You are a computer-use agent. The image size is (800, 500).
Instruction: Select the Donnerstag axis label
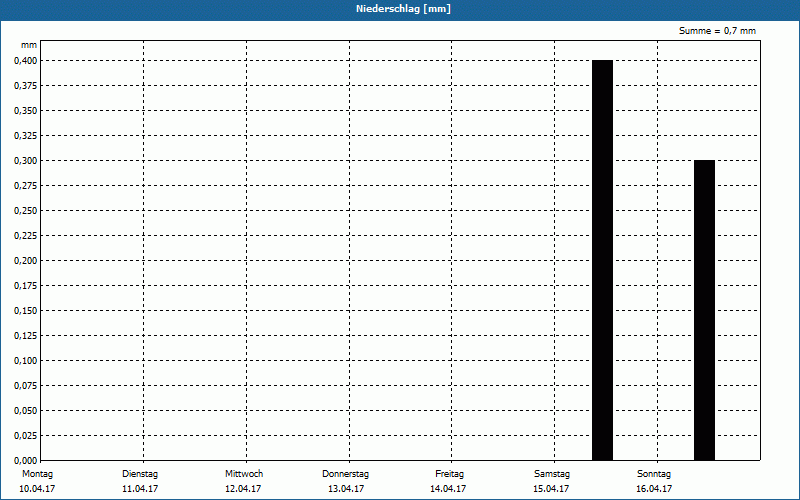(345, 474)
